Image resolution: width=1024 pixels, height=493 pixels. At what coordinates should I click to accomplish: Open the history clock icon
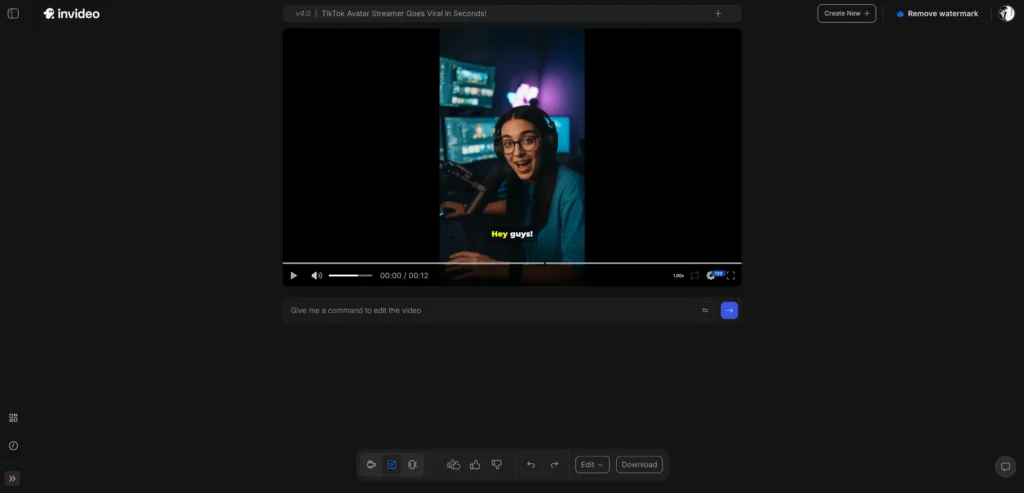(13, 445)
